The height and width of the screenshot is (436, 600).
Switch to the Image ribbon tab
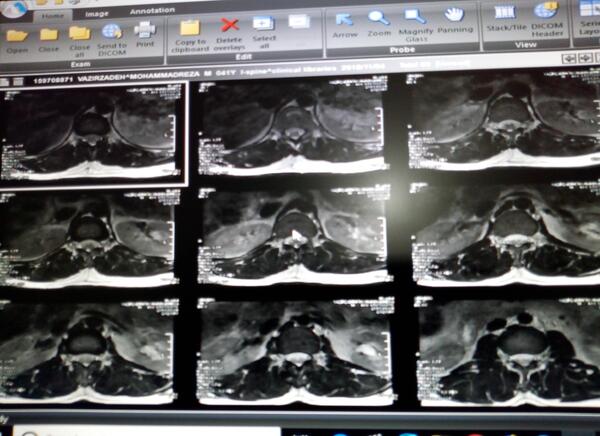(x=96, y=14)
